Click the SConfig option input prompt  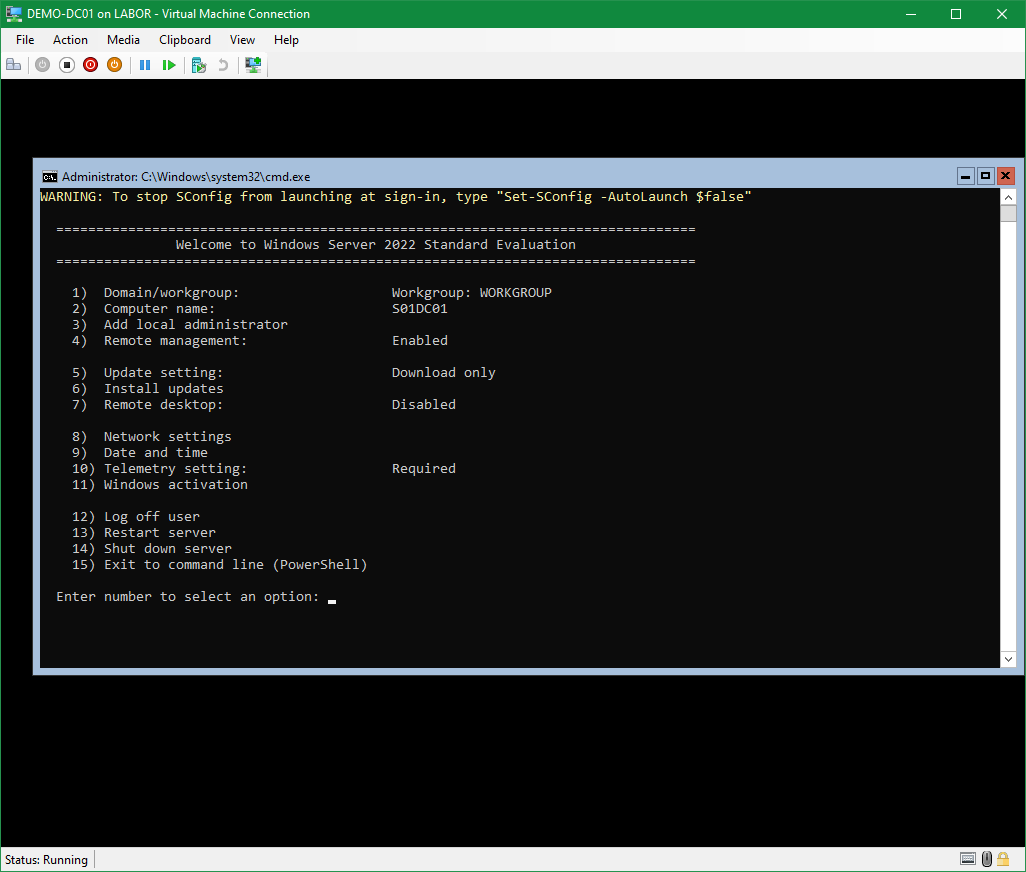click(x=331, y=597)
